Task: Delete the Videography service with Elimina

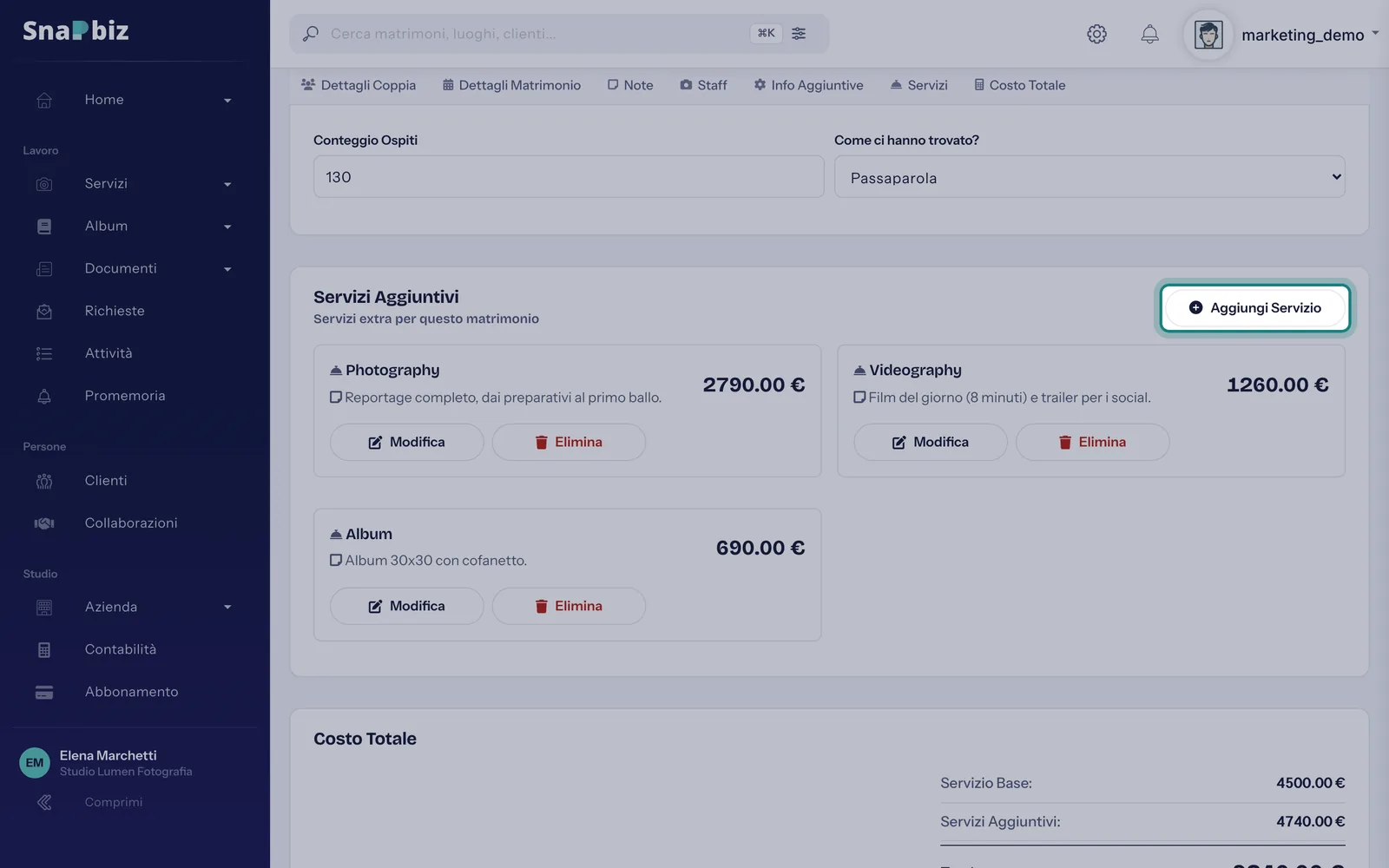Action: (1092, 442)
